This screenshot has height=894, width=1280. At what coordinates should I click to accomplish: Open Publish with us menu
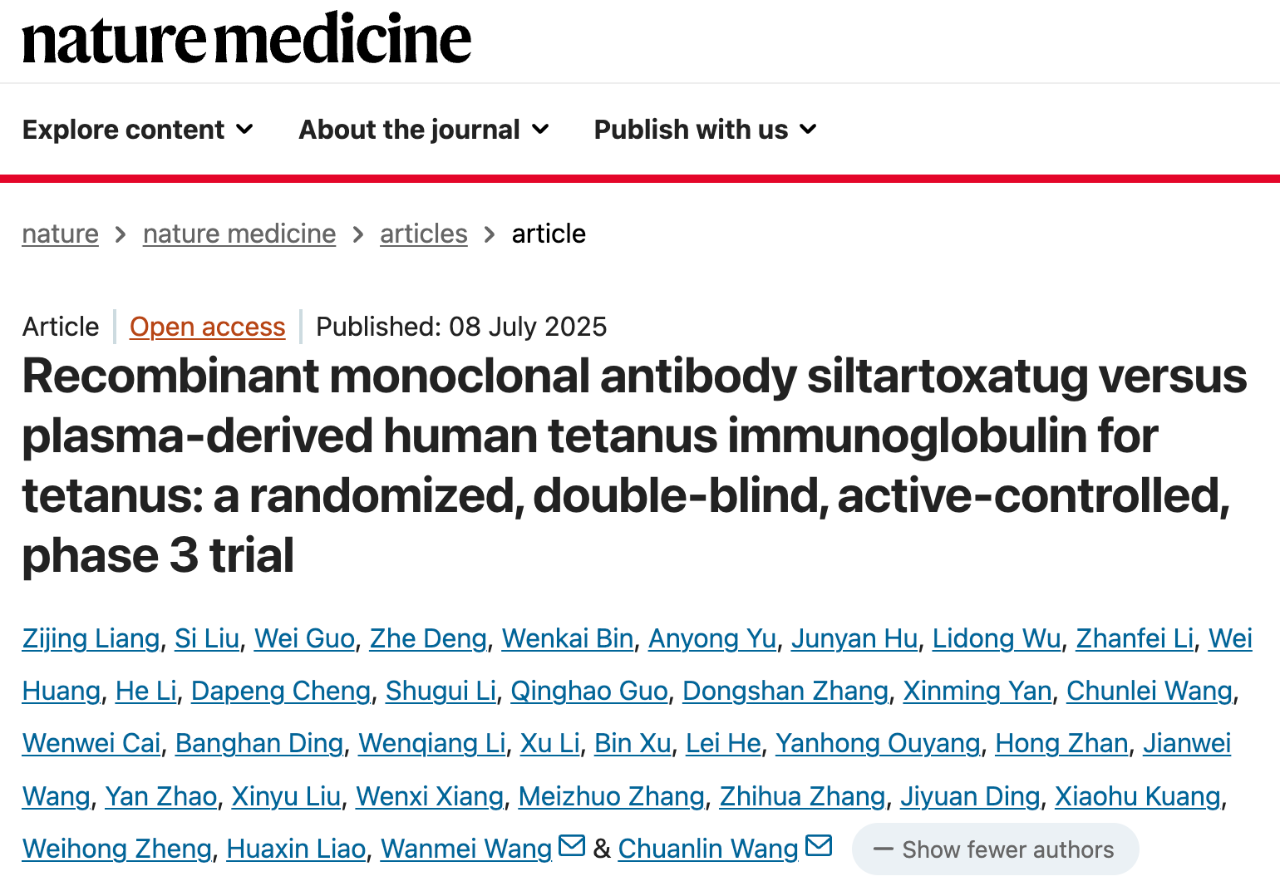[706, 129]
